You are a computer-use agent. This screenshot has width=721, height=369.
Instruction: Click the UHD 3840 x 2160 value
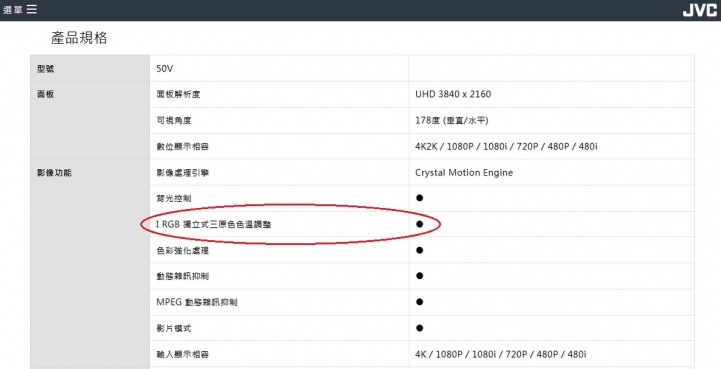click(x=453, y=94)
